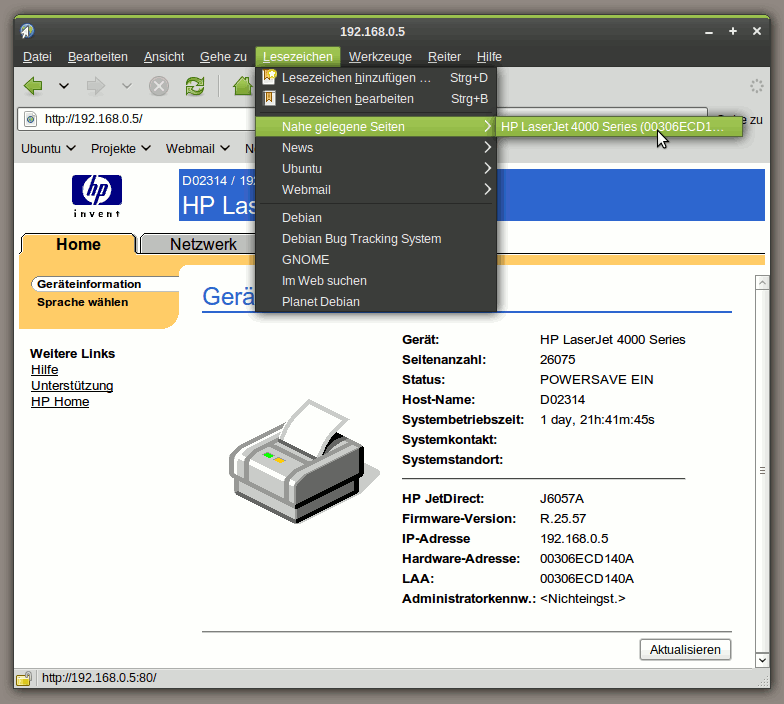784x704 pixels.
Task: Click the vertical scrollbar thumb
Action: click(x=762, y=471)
